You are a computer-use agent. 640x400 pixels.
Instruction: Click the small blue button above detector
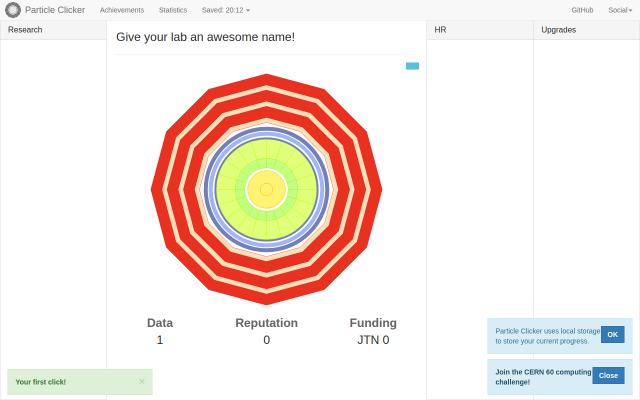click(x=412, y=66)
